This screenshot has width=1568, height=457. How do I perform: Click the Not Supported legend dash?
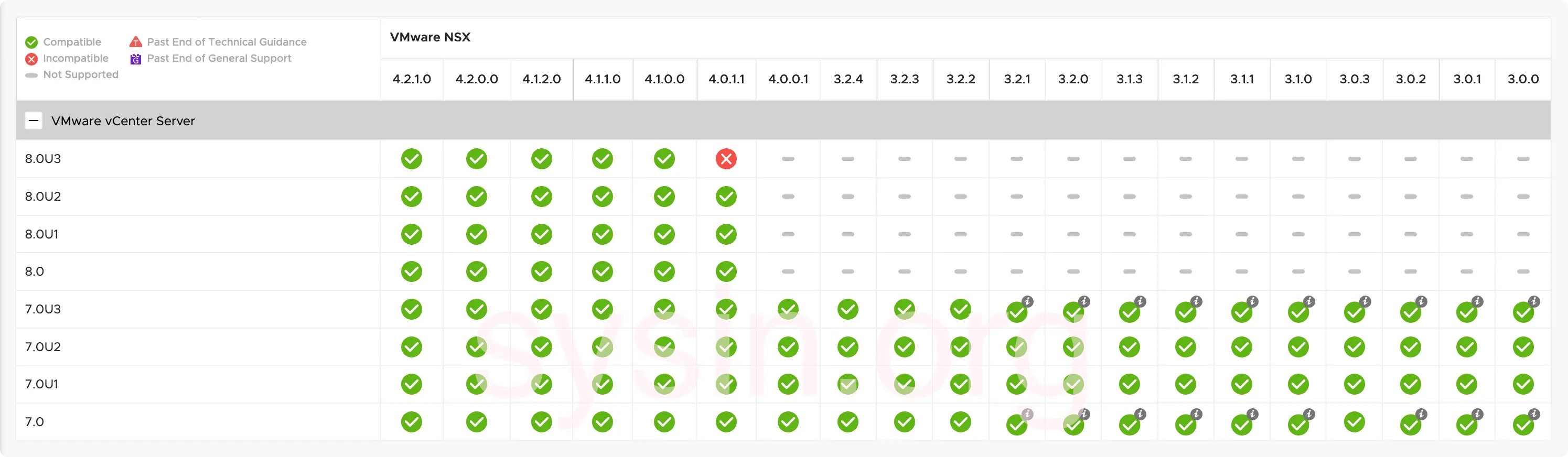(x=31, y=75)
